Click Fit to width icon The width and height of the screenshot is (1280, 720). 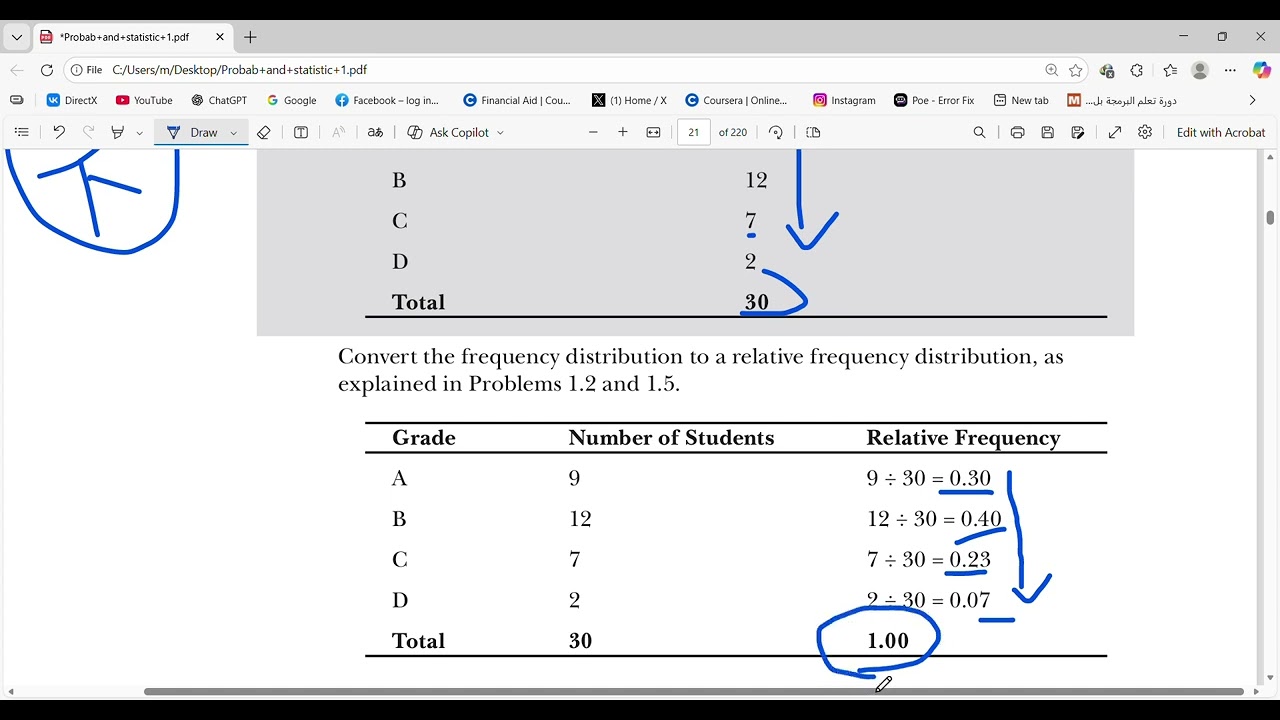point(653,132)
